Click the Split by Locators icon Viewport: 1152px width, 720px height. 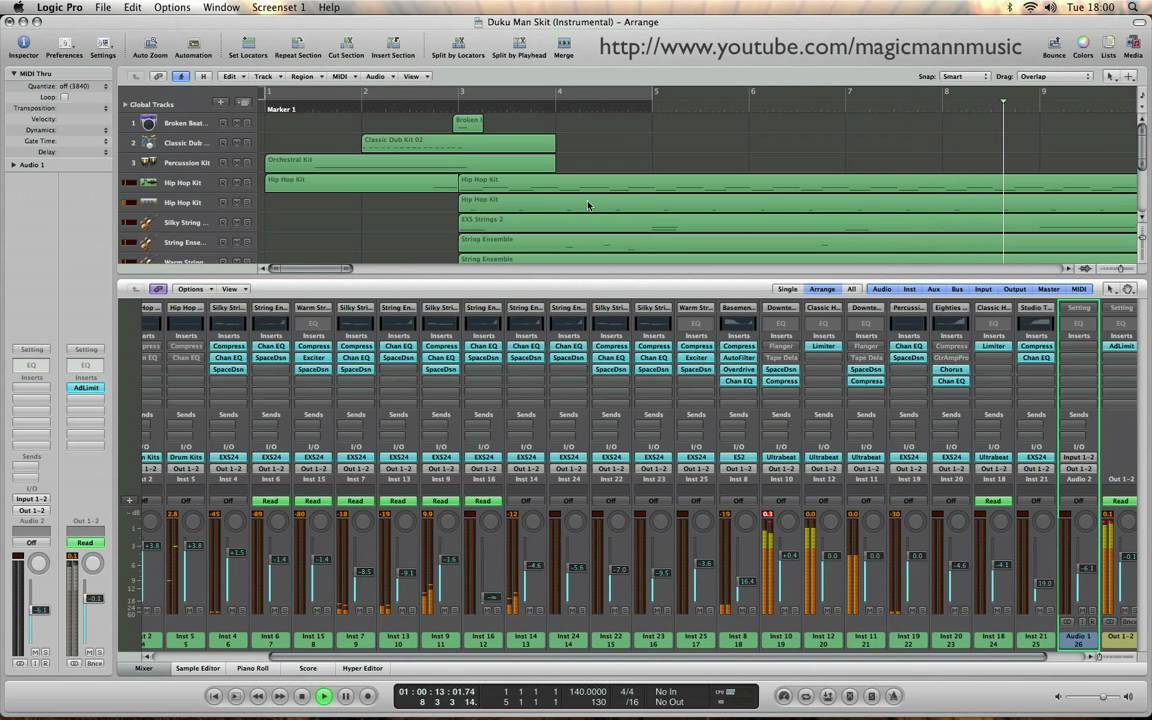(x=458, y=43)
